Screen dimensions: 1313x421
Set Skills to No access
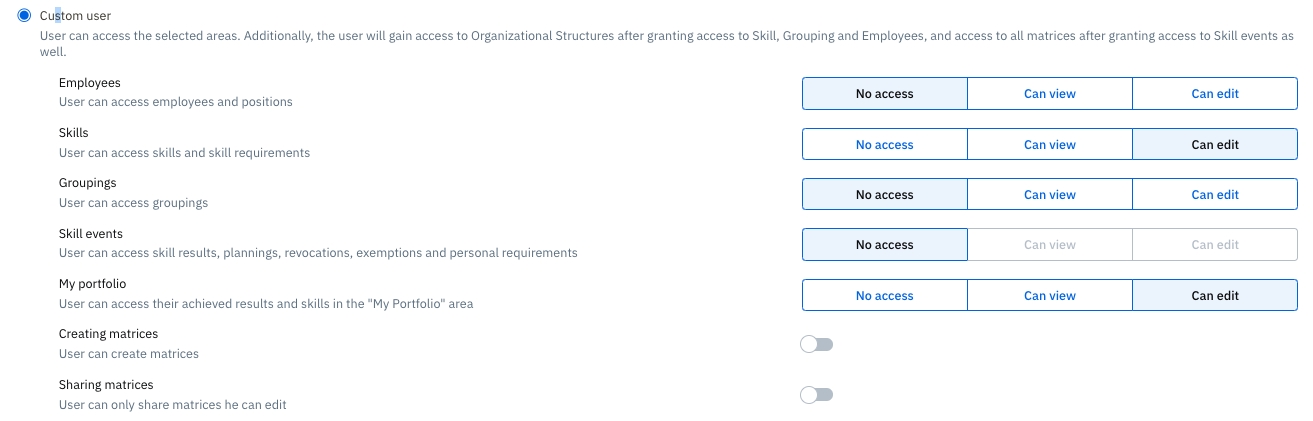(x=884, y=144)
